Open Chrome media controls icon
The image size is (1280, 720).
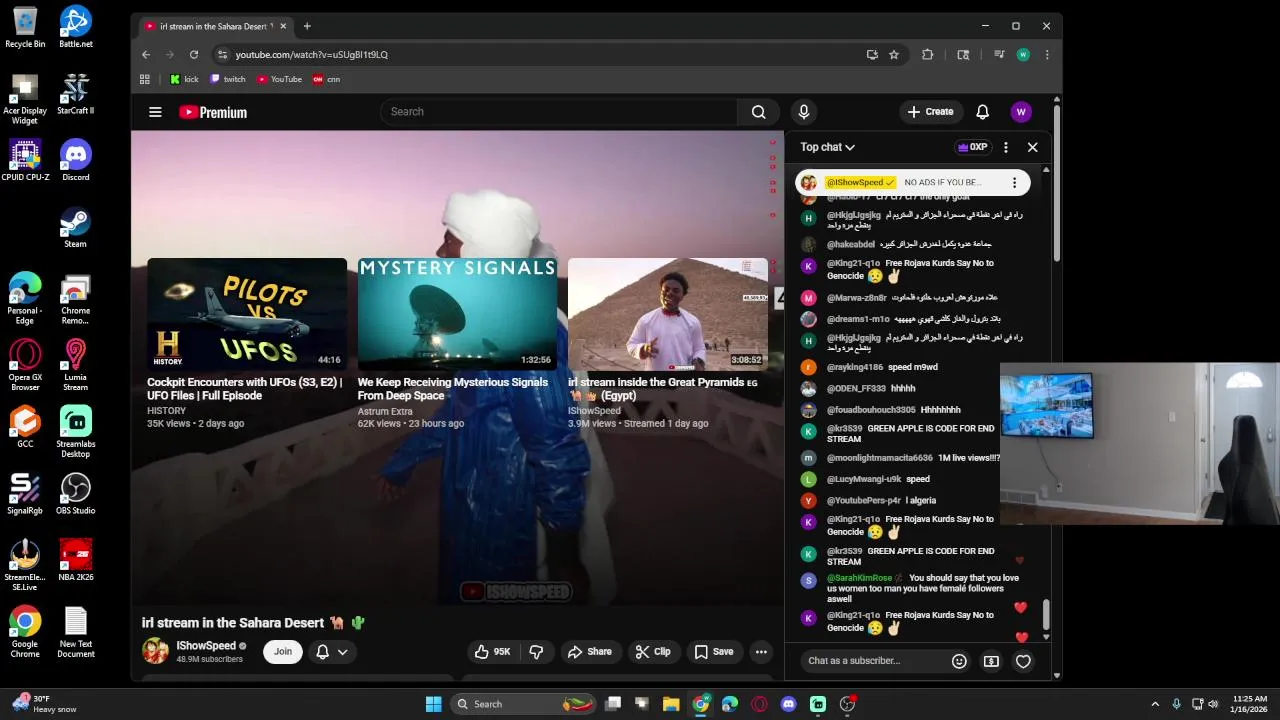999,55
